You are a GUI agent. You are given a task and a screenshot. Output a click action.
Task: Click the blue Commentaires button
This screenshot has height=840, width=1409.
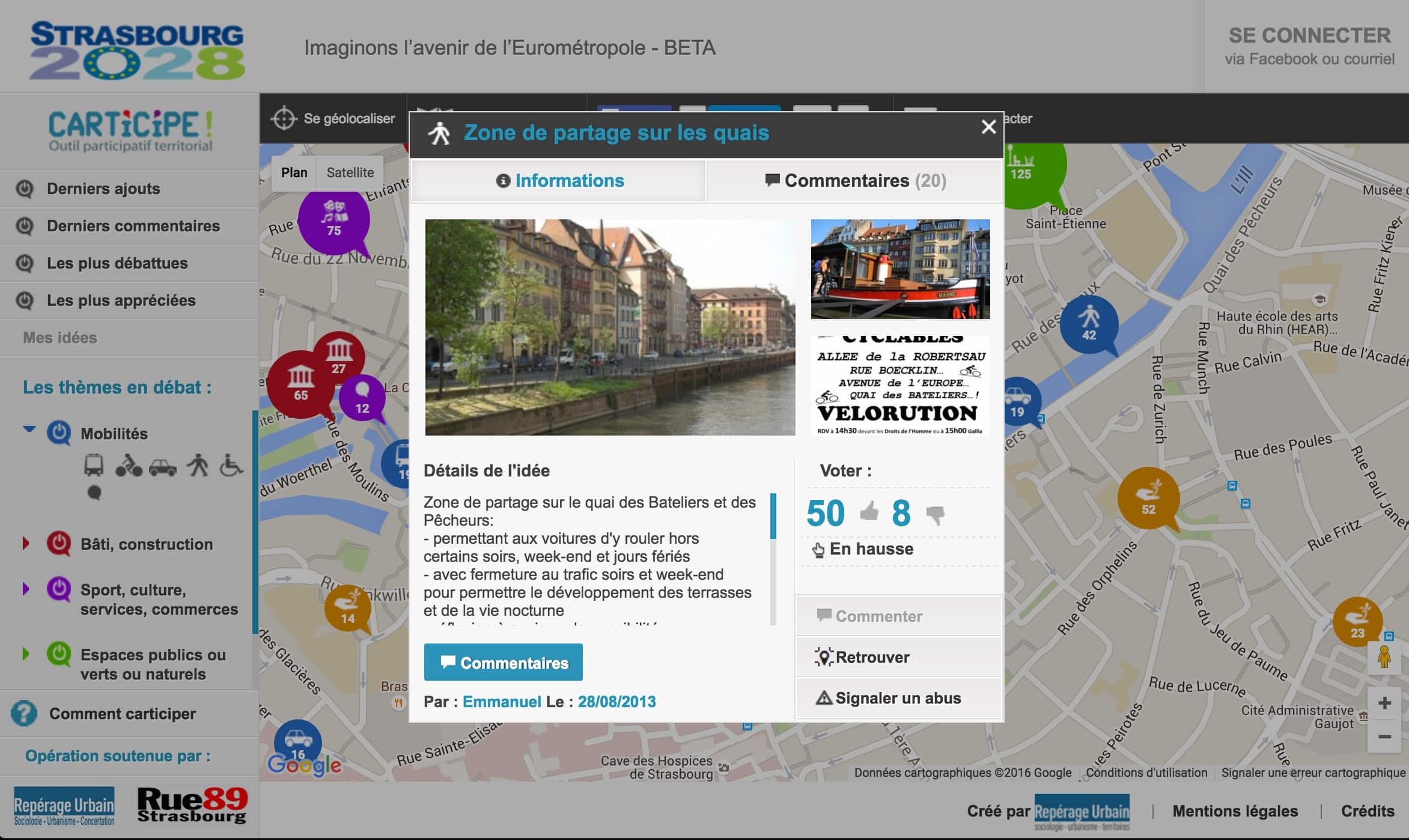coord(503,662)
